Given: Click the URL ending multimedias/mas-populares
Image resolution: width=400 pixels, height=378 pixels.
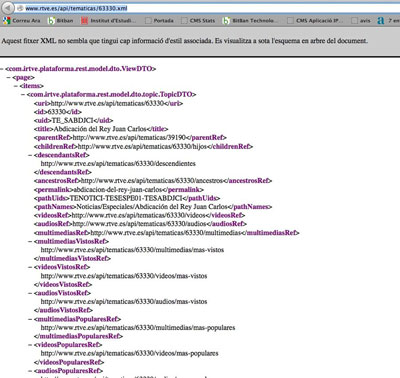Looking at the screenshot, I should (138, 328).
